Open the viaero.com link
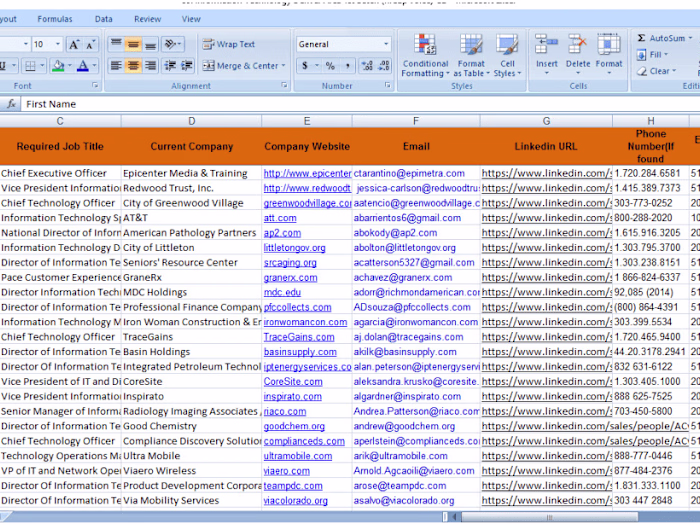This screenshot has height=525, width=700. [x=286, y=471]
